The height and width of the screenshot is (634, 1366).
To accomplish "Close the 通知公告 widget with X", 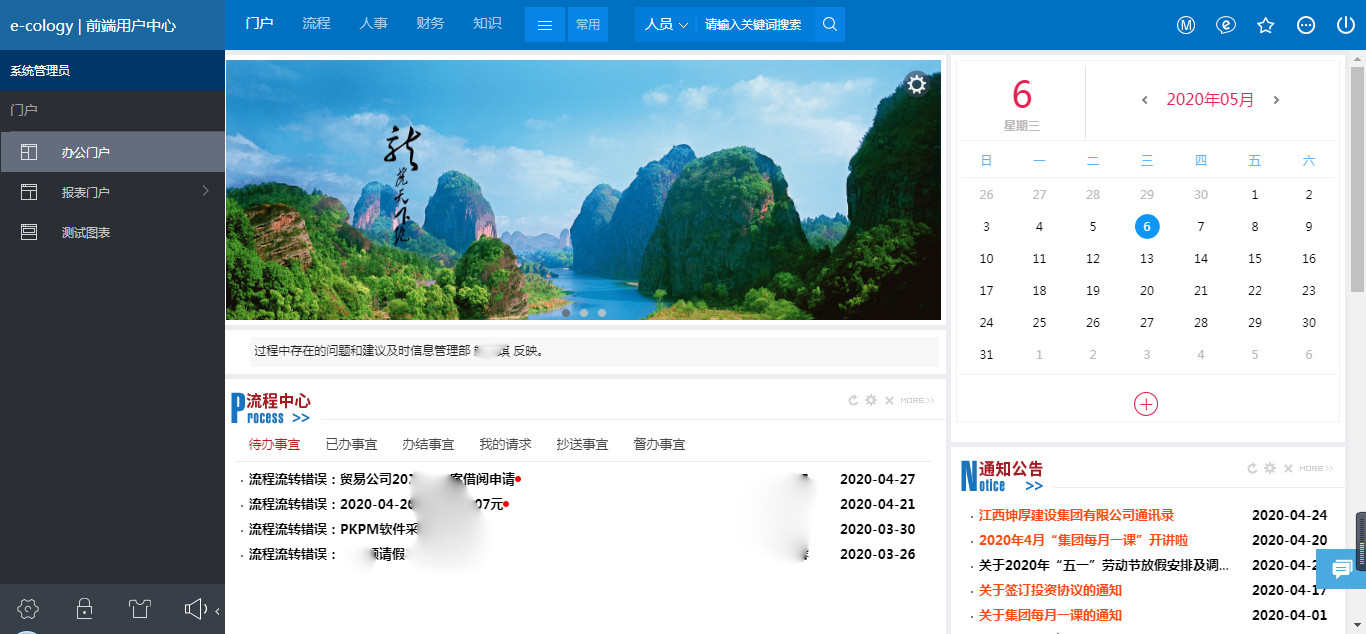I will tap(1288, 468).
